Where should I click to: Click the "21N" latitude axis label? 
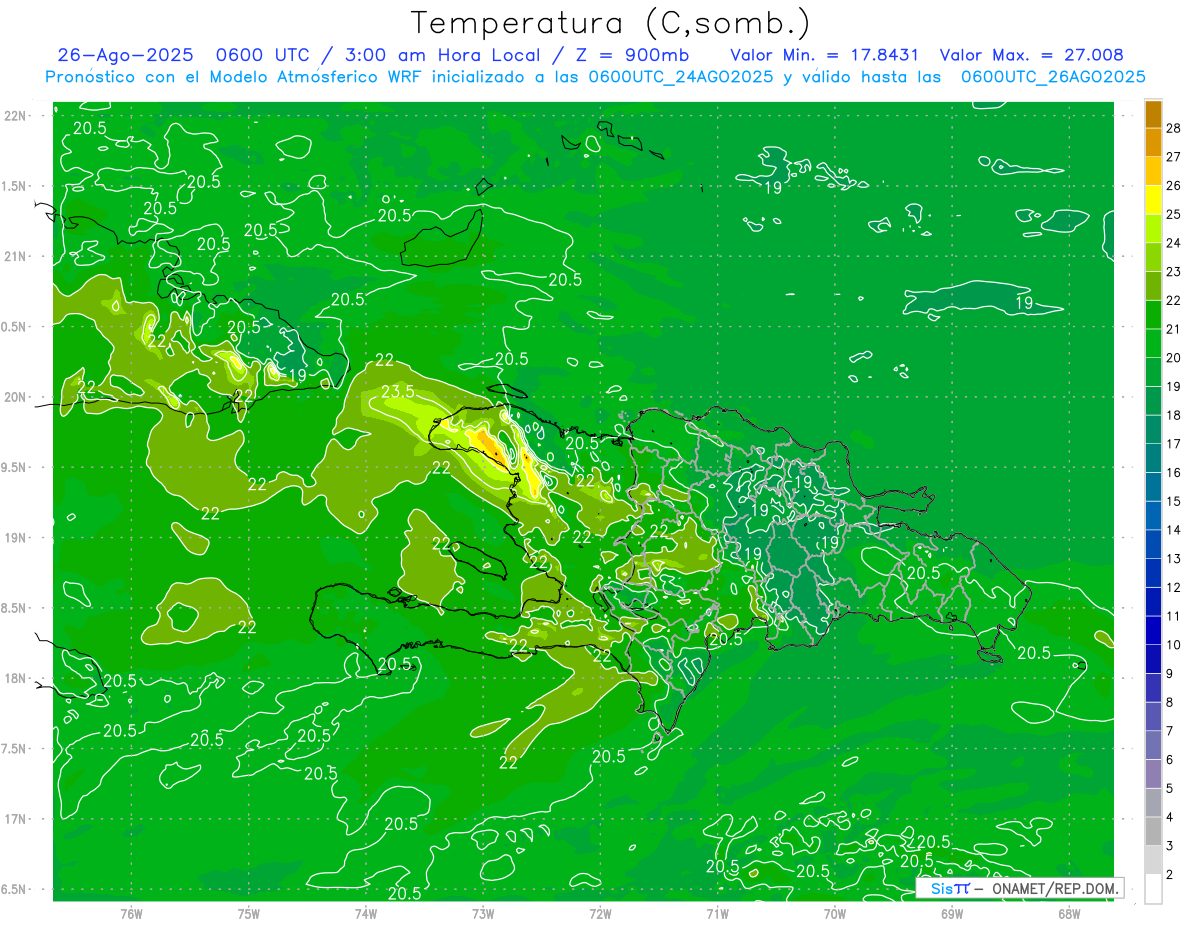point(16,257)
